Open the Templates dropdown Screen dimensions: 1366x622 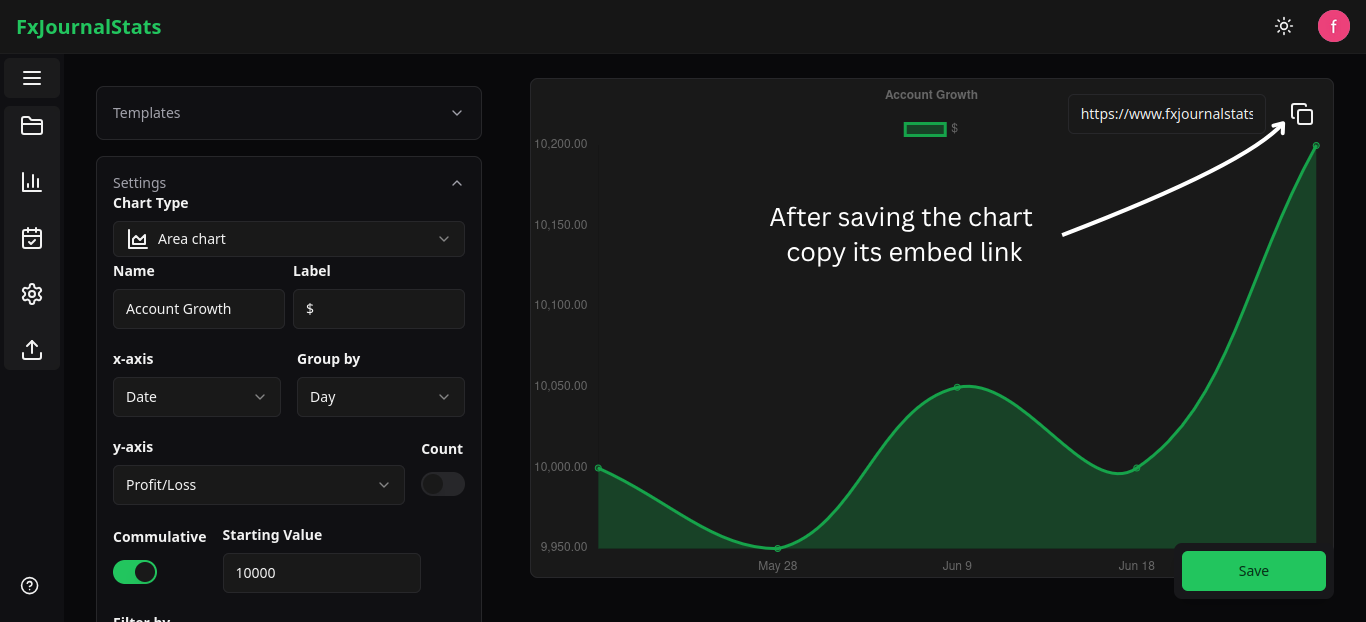pyautogui.click(x=288, y=113)
